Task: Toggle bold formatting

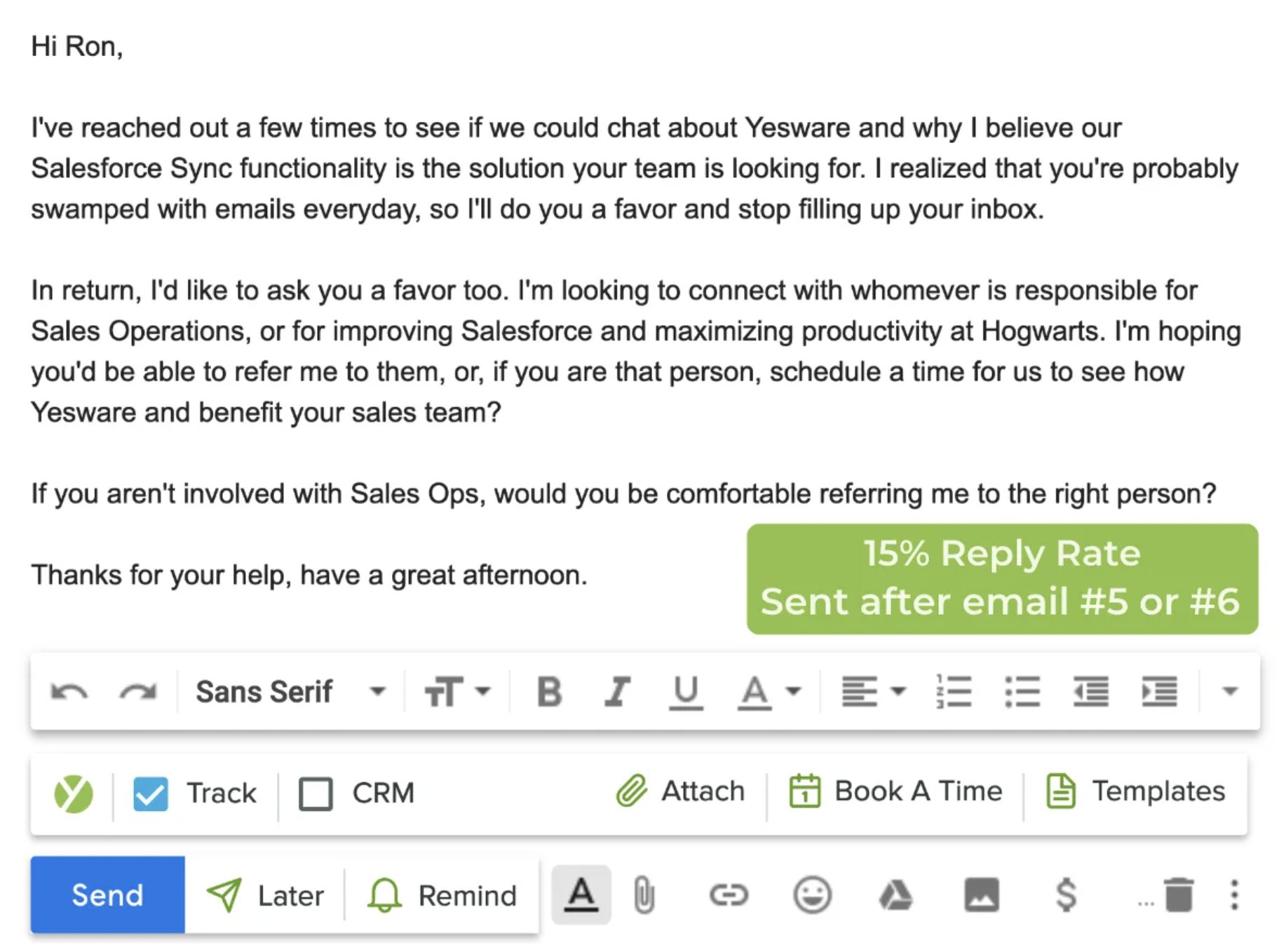Action: pos(549,692)
